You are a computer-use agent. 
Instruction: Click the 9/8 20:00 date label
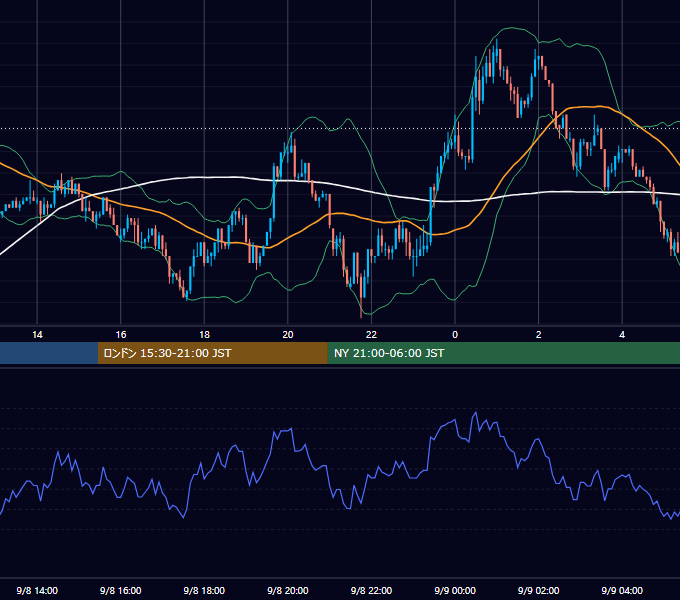(x=288, y=590)
